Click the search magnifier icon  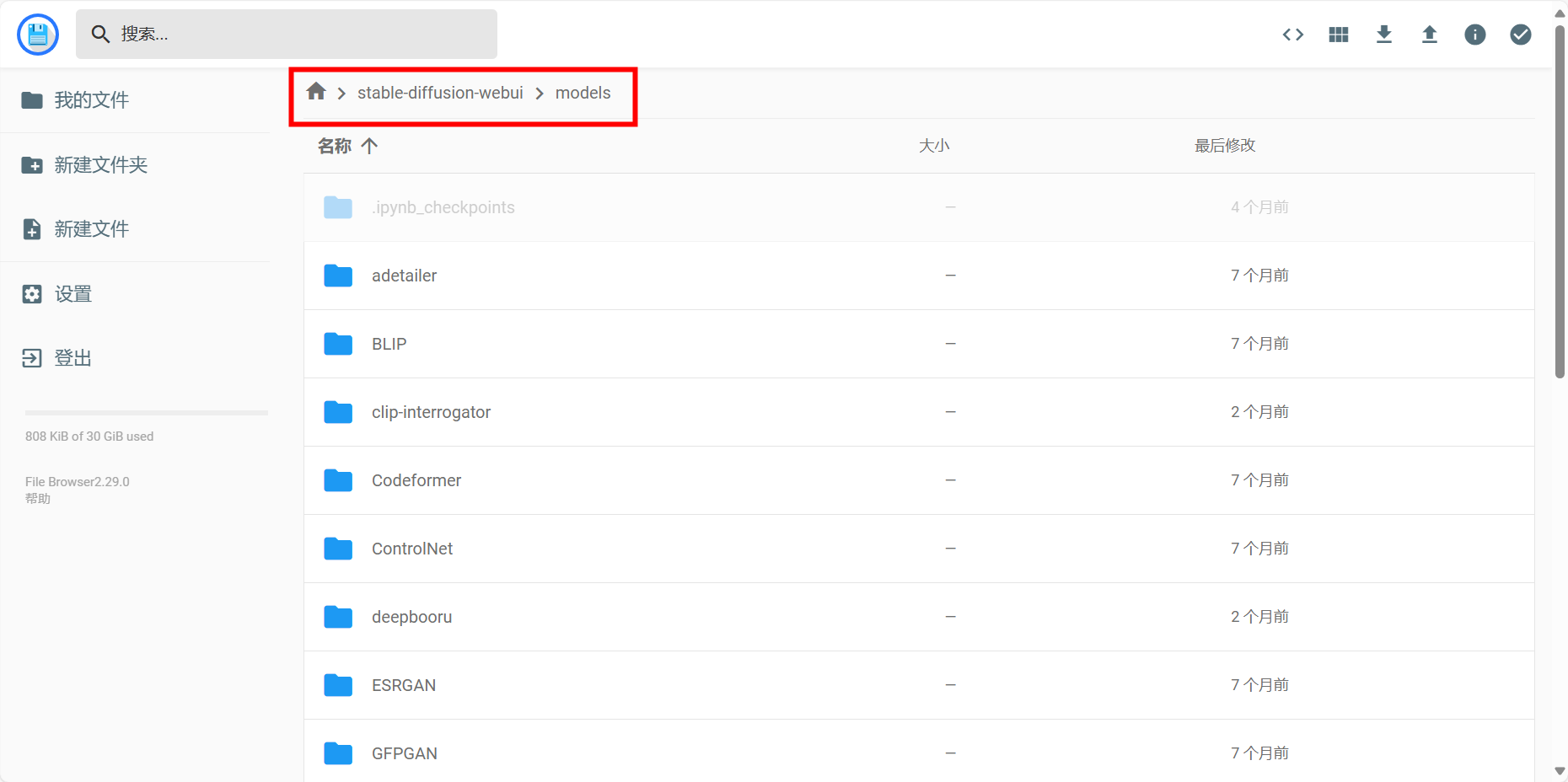[x=100, y=34]
